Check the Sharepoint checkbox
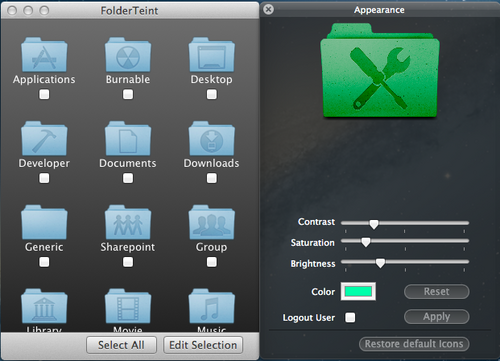This screenshot has height=361, width=500. (x=128, y=262)
